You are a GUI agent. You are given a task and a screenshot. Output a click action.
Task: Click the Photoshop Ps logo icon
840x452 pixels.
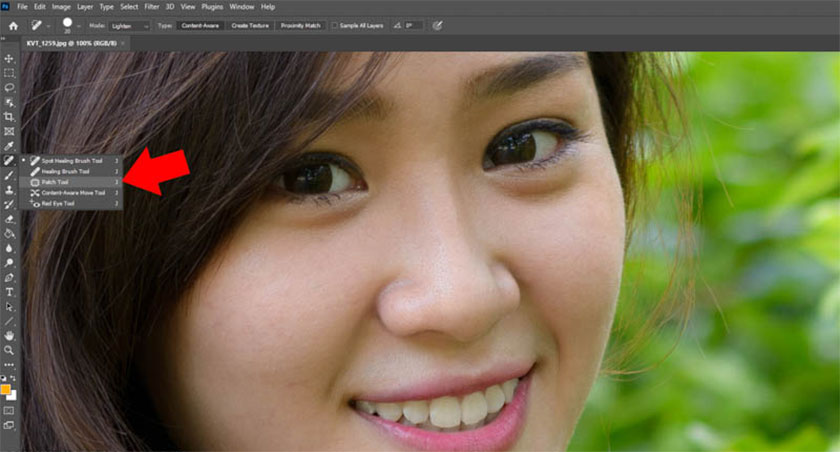point(5,6)
